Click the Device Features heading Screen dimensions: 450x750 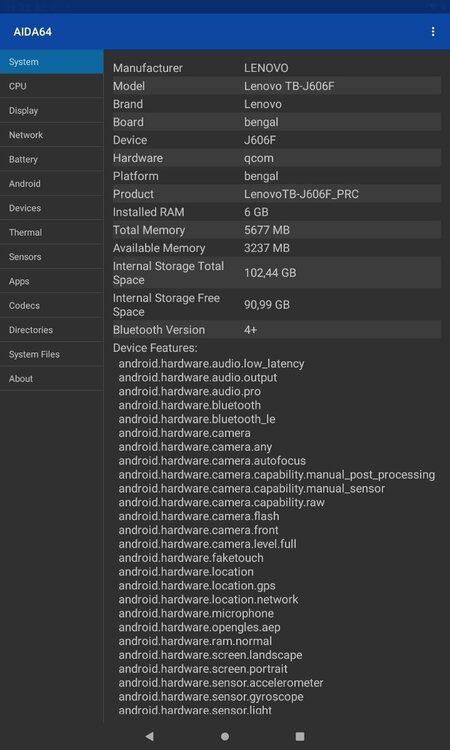tap(155, 348)
